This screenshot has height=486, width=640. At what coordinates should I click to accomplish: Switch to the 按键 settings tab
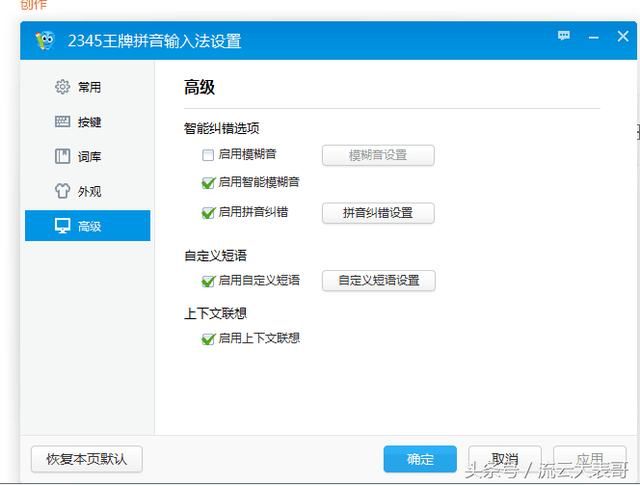coord(87,122)
